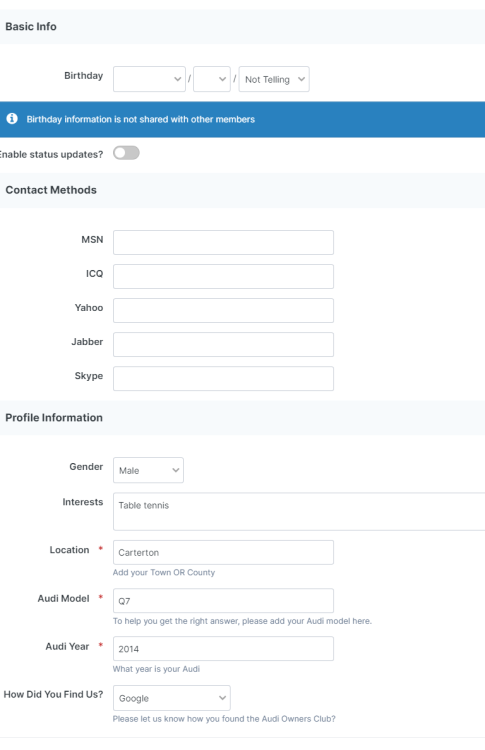Screen dimensions: 485x750
Task: Click the Audi Model field containing Q7
Action: coord(223,601)
